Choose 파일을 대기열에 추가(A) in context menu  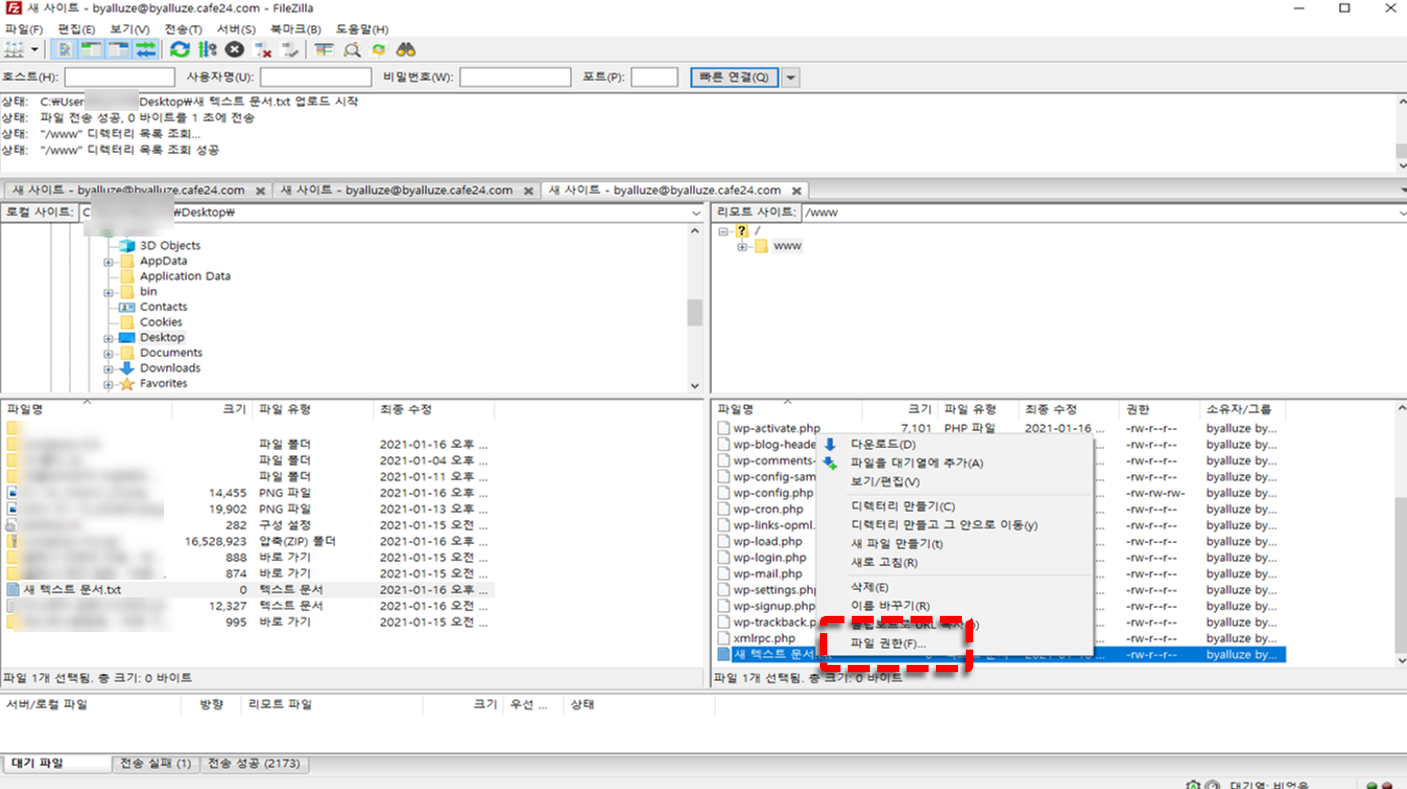953,463
